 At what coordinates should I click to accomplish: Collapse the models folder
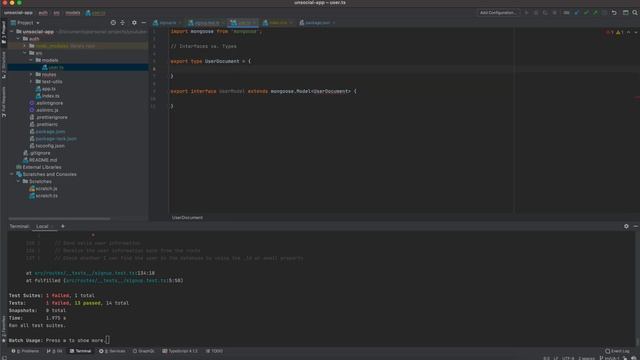pyautogui.click(x=31, y=60)
